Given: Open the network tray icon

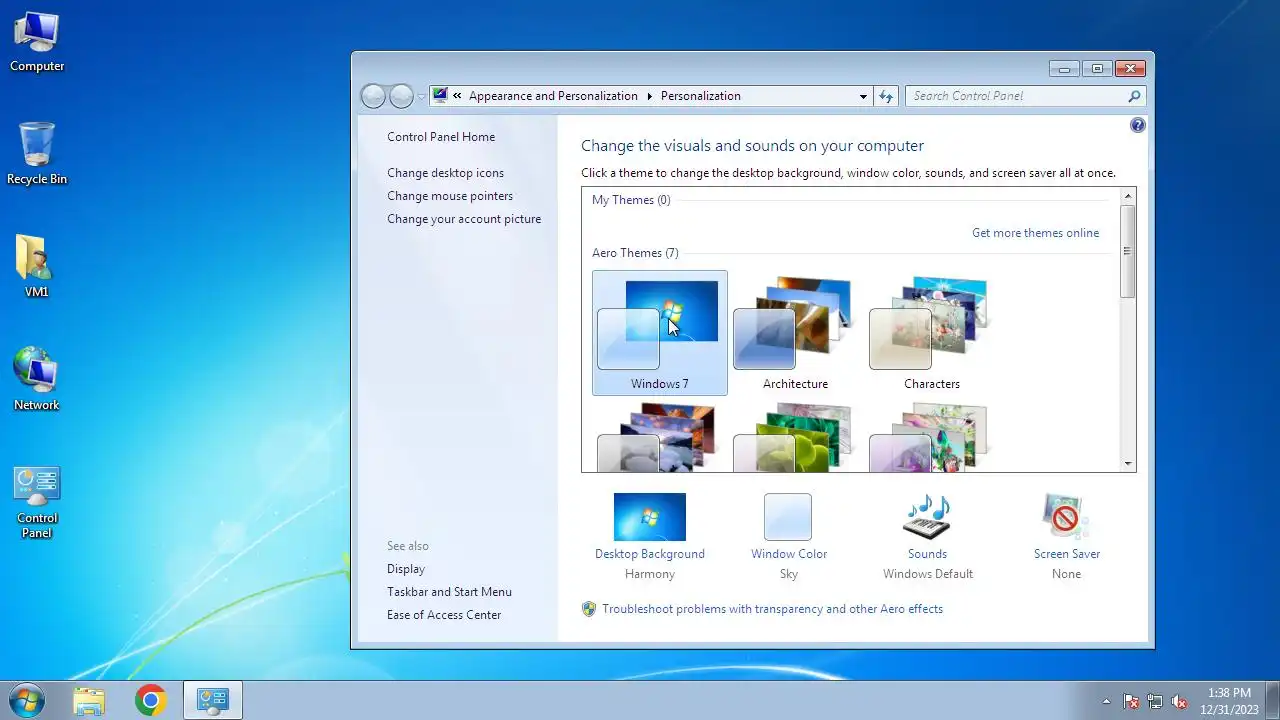Looking at the screenshot, I should click(1155, 701).
